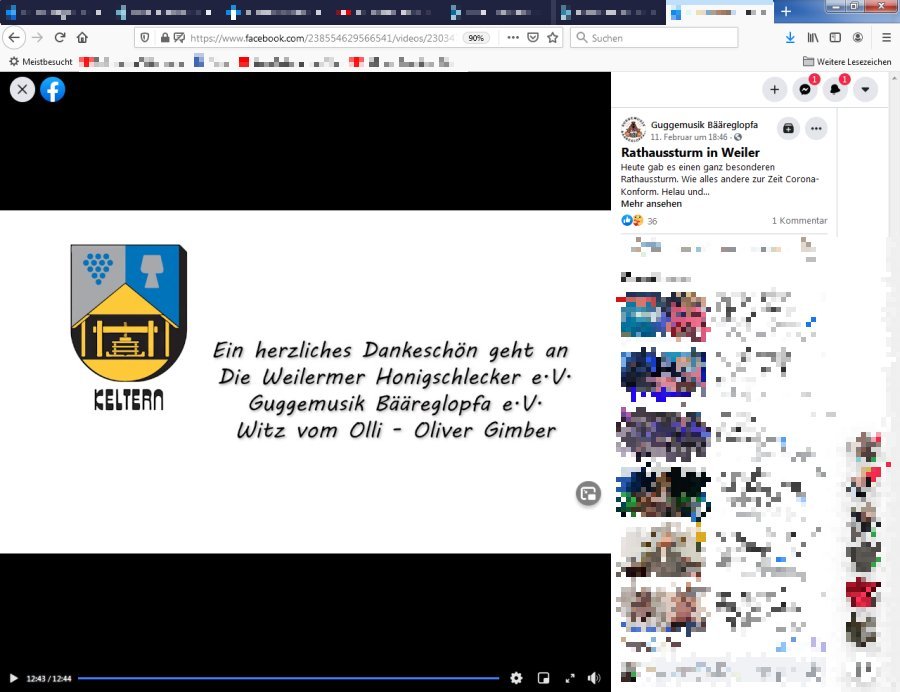Open the browser home page
The height and width of the screenshot is (692, 900).
(82, 38)
